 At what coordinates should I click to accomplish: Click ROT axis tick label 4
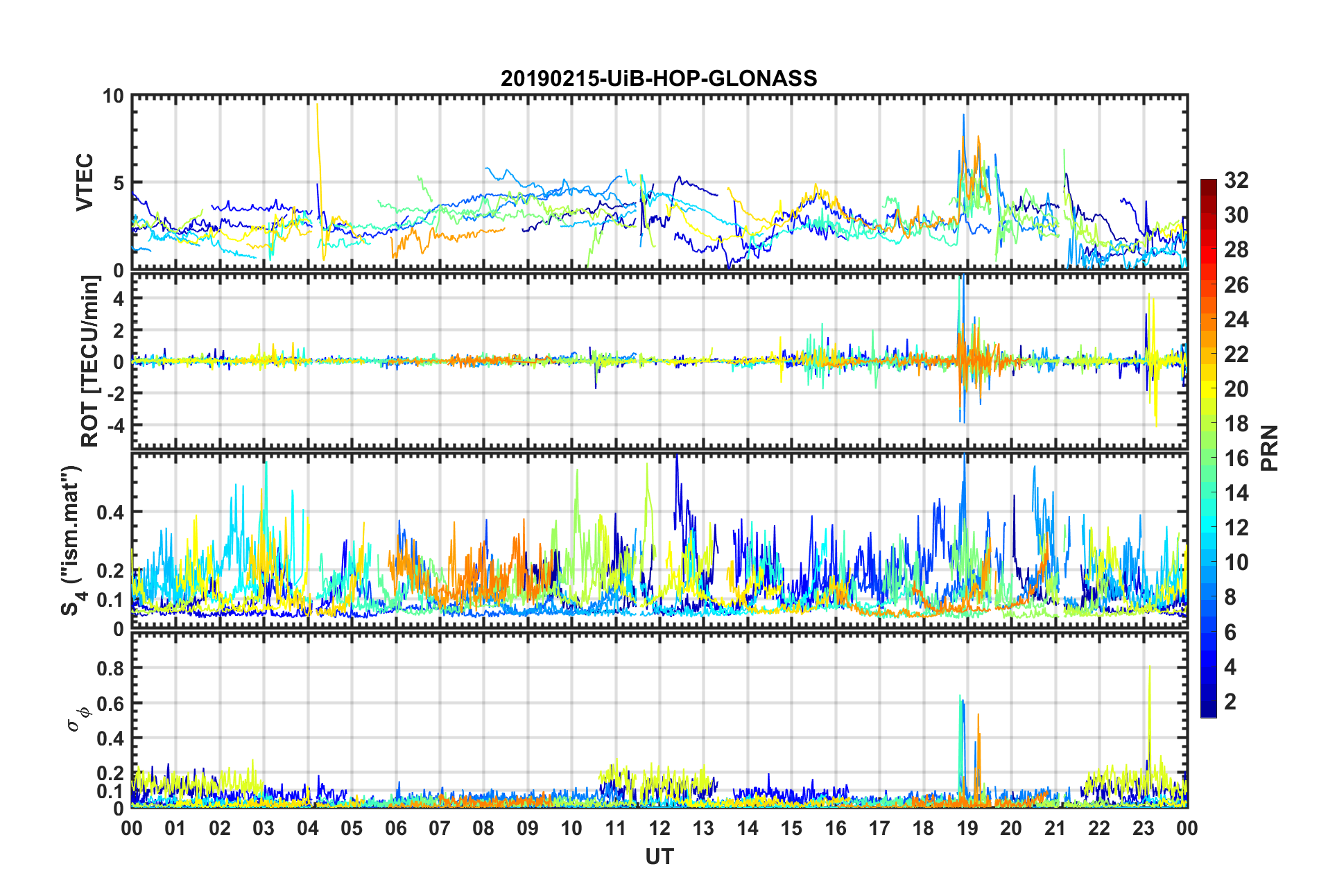point(118,298)
